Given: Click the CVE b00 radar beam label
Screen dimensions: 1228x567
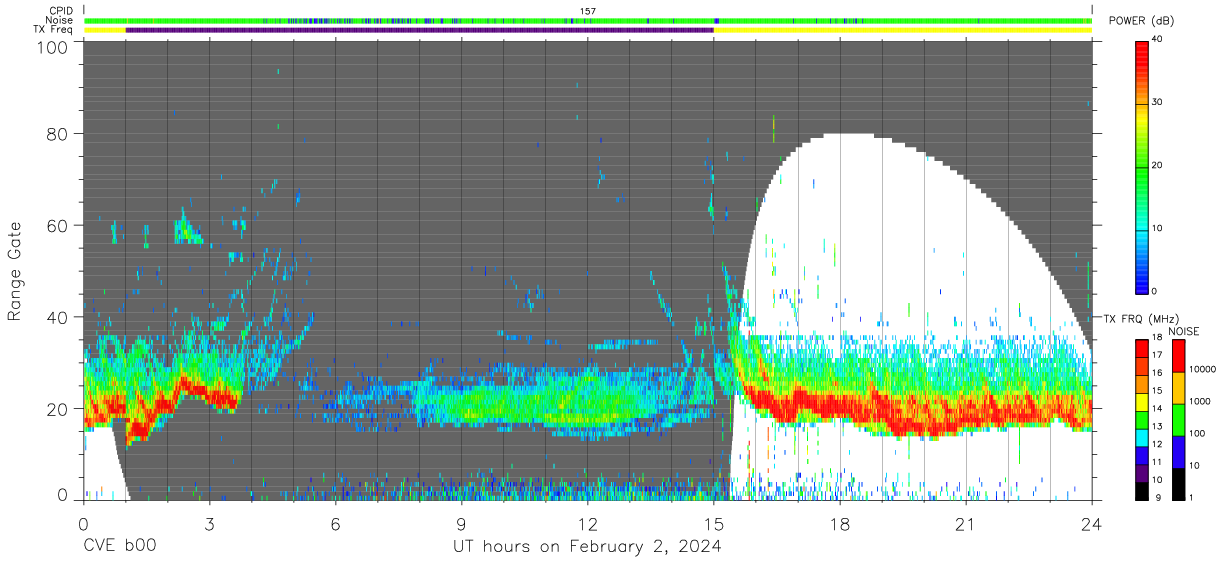Looking at the screenshot, I should (x=119, y=546).
